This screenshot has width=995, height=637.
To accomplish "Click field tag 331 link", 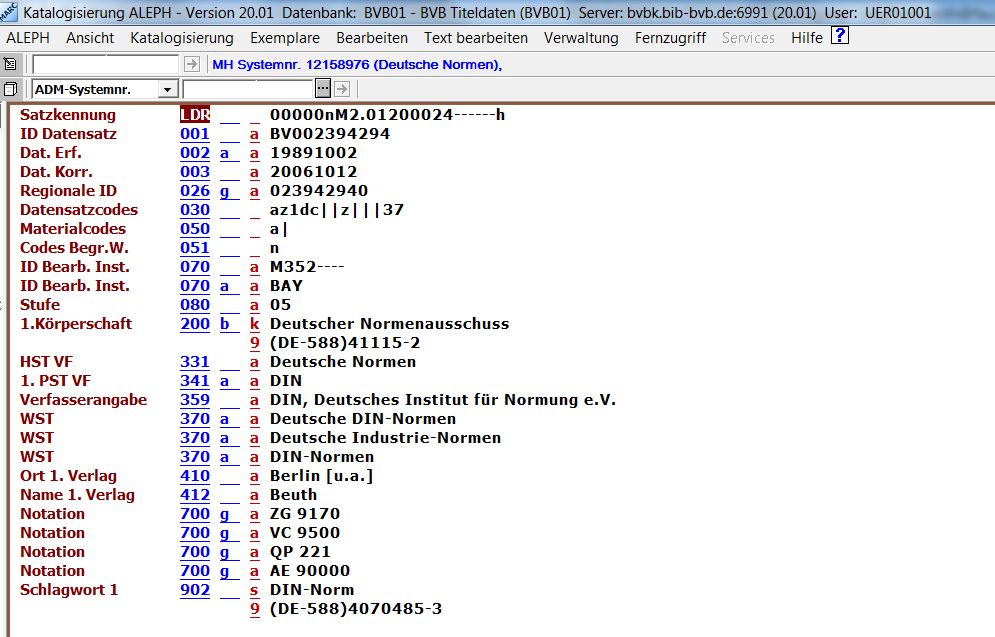I will (x=194, y=362).
